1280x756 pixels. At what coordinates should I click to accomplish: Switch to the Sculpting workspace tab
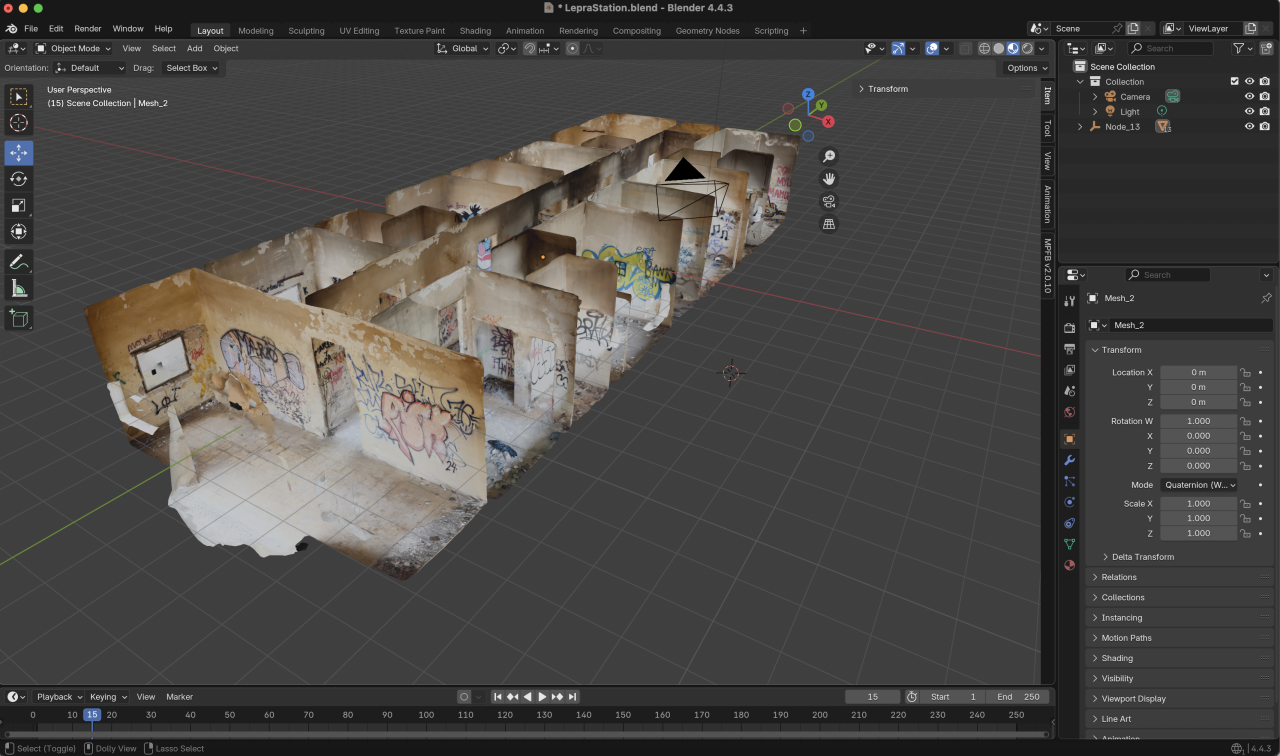coord(306,30)
